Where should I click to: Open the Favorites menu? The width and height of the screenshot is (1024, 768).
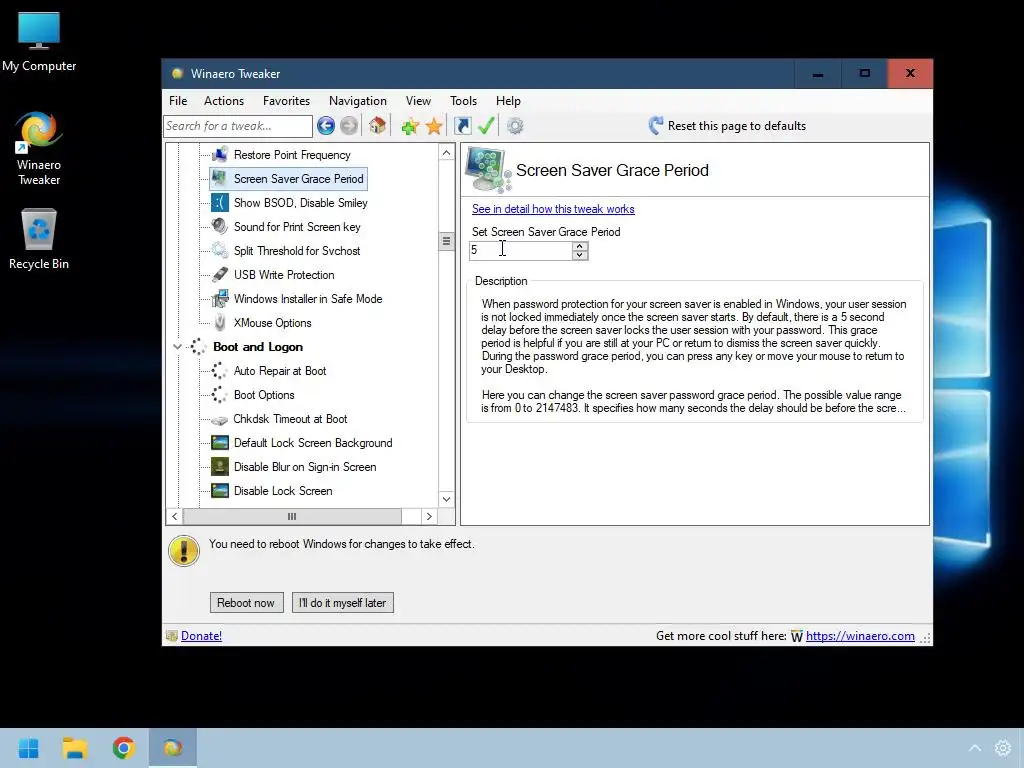click(x=286, y=101)
